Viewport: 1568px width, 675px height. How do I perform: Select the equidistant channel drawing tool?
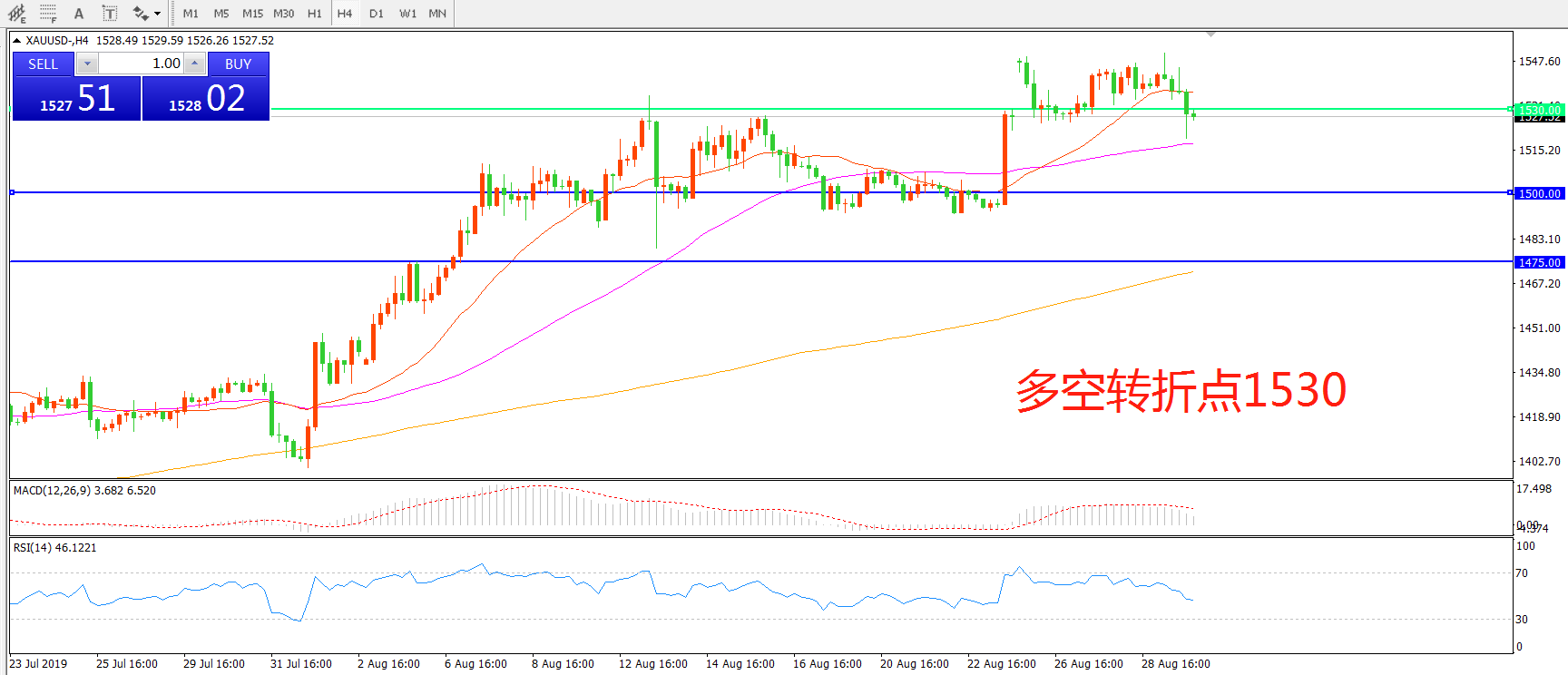(17, 14)
